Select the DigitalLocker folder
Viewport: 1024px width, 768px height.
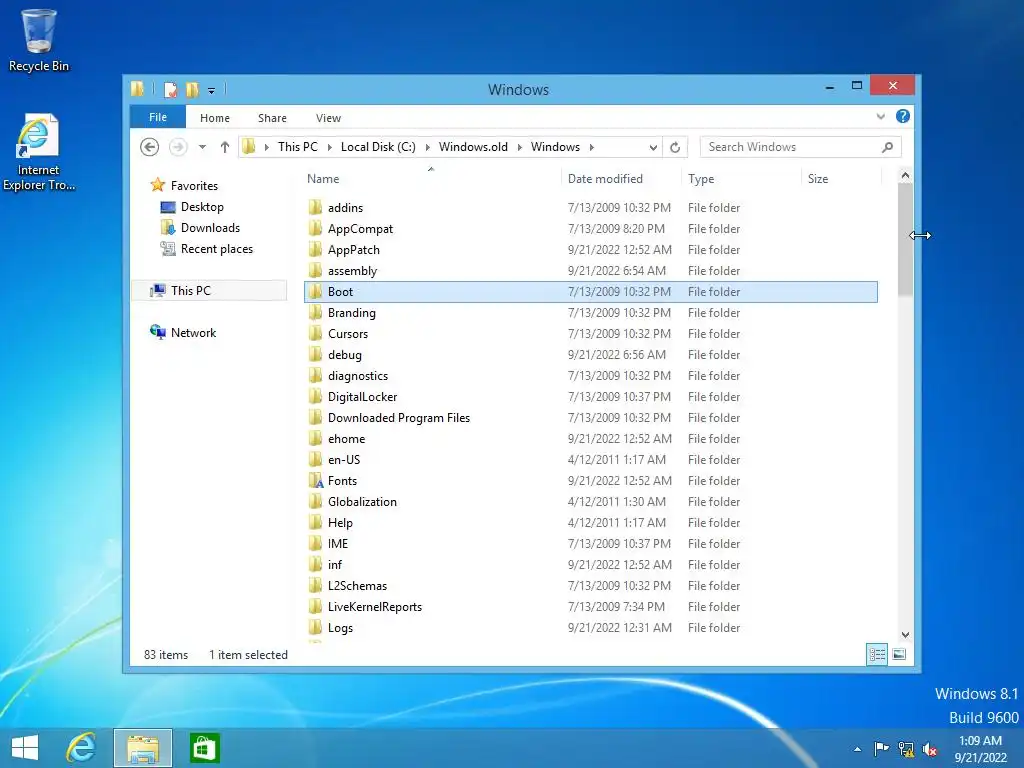362,396
